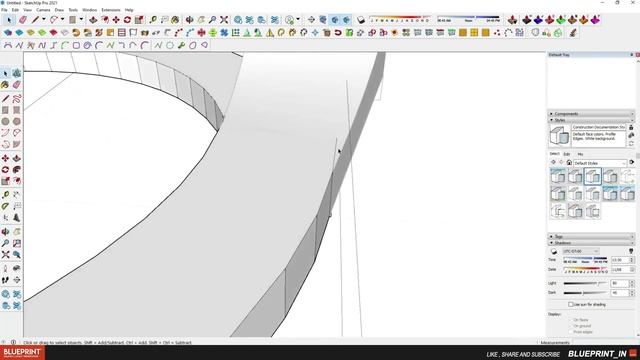The width and height of the screenshot is (640, 360).
Task: Click the magenta diamond icon in top toolbar
Action: [596, 20]
